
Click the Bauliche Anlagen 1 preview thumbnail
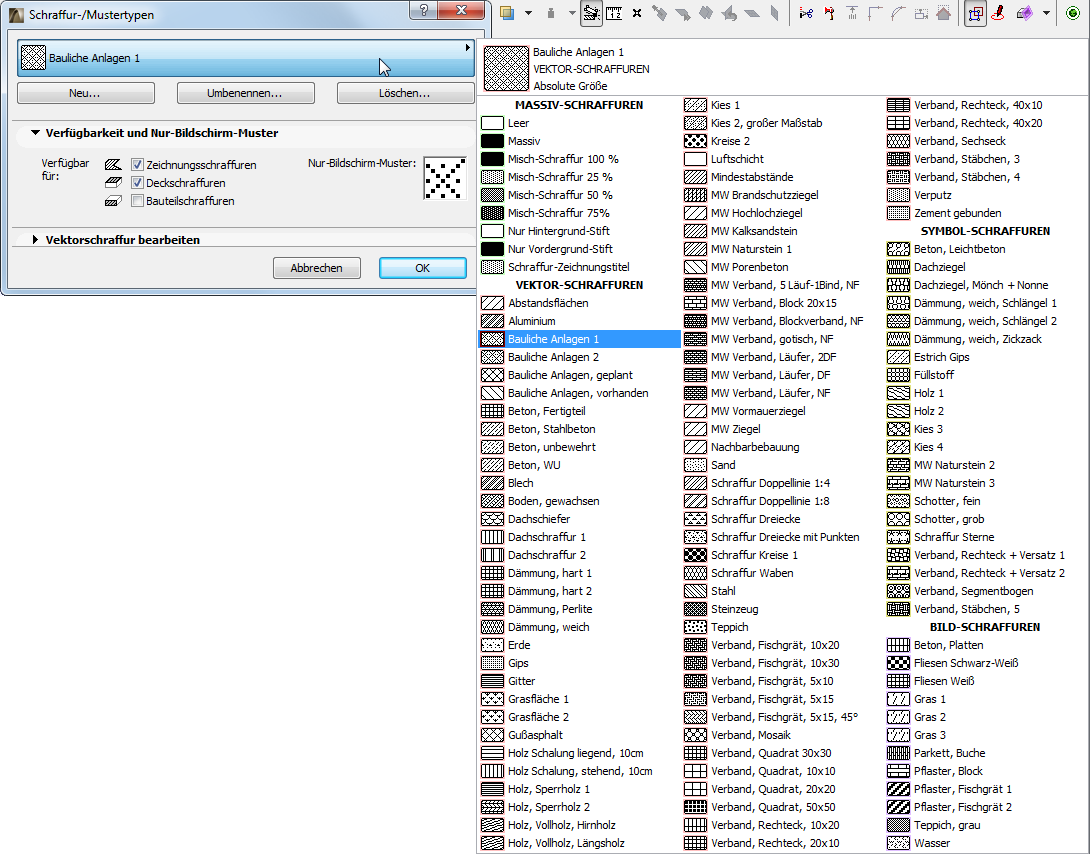pos(506,68)
